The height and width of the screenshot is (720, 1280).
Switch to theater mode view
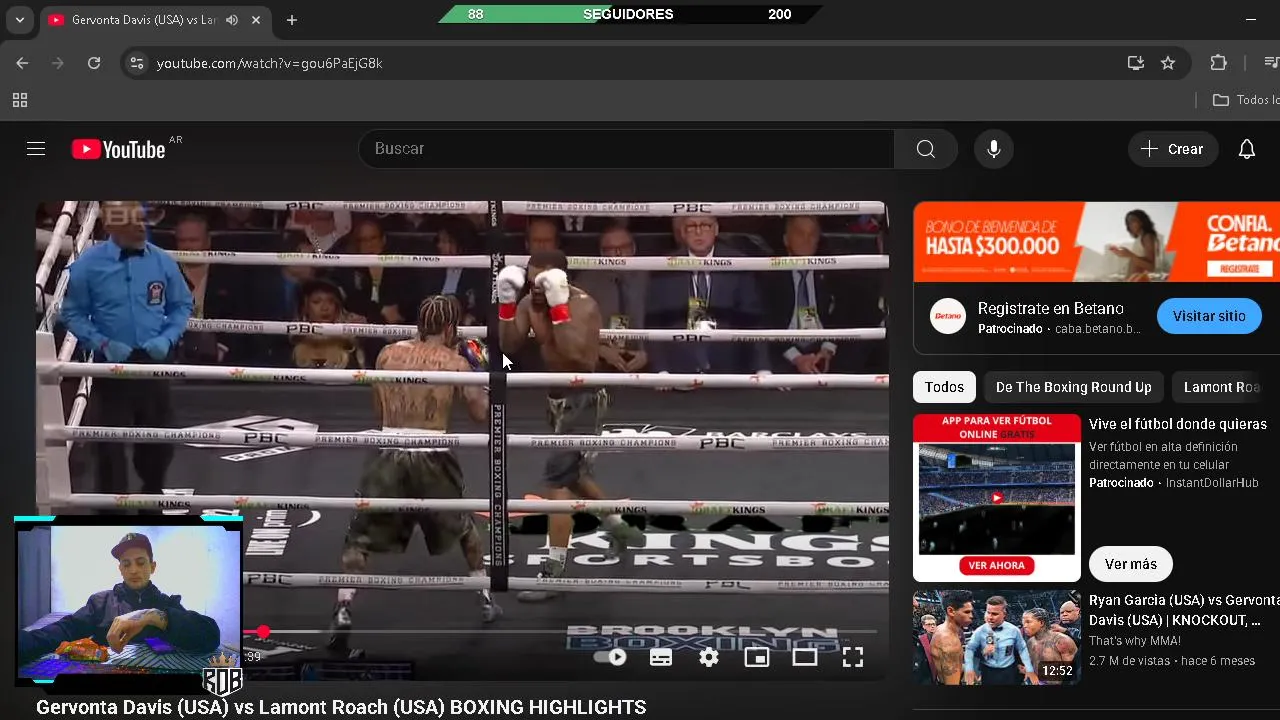coord(805,657)
